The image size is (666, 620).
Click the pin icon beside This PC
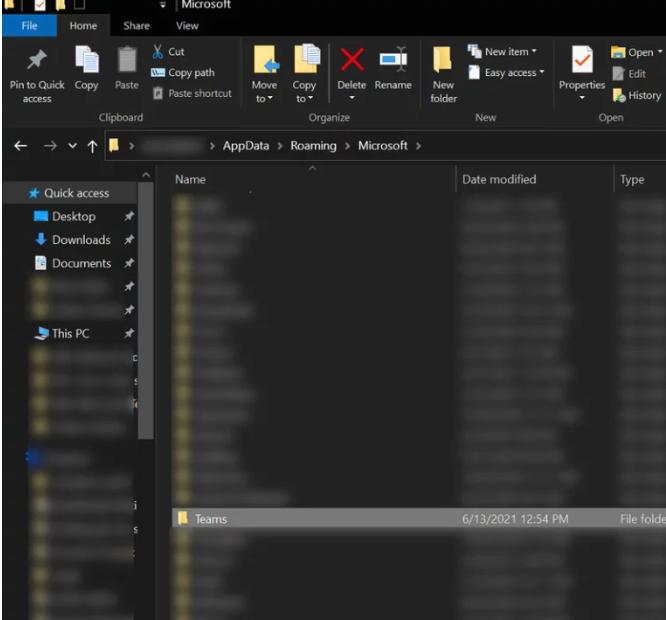pos(129,333)
